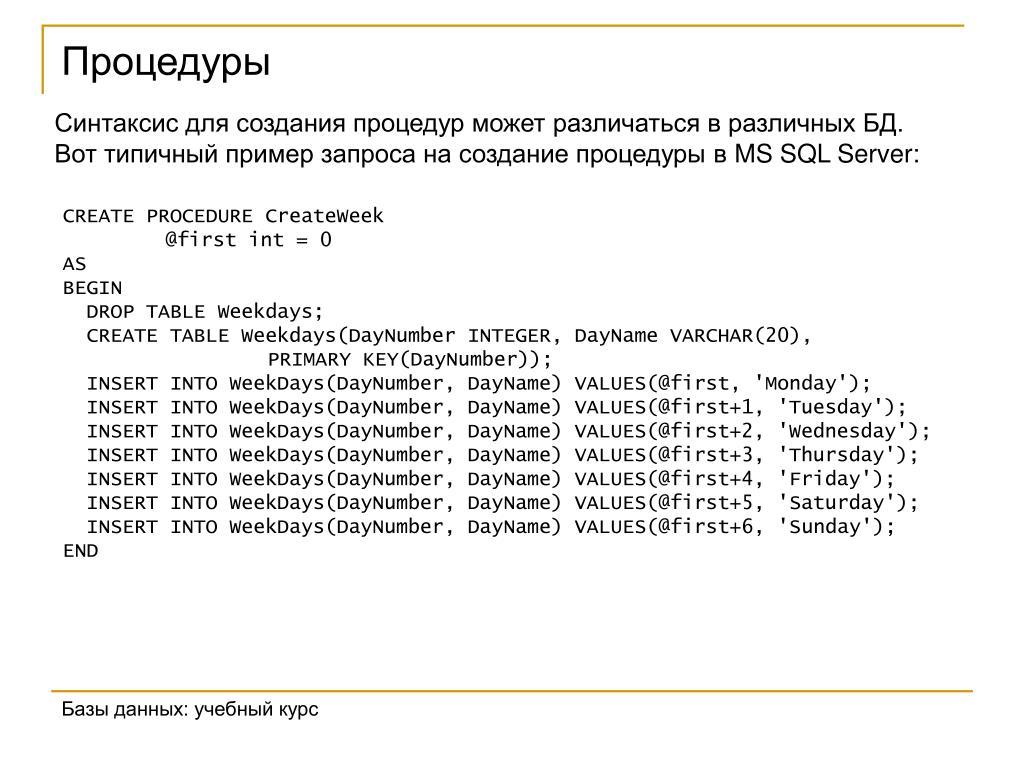Screen dimensions: 1024x768
Task: Click the footer "Базы данных: учебный курс"
Action: click(190, 709)
